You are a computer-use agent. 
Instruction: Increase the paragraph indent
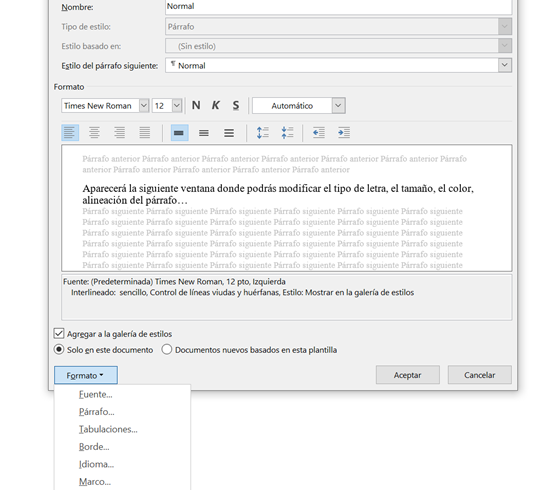344,133
